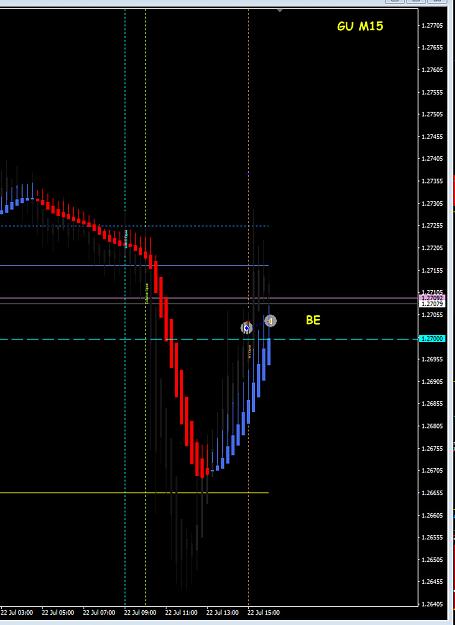Click the chart shift triangle at top
455x625 pixels.
(x=280, y=10)
